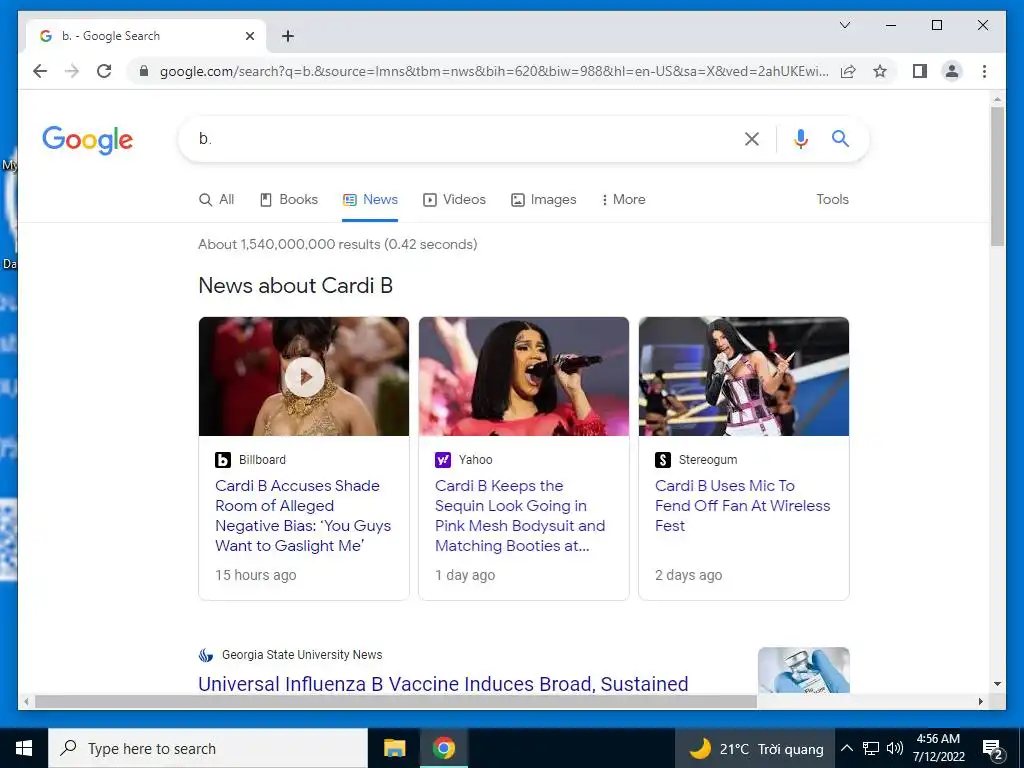Share this page using the share icon
The image size is (1024, 768).
(x=848, y=71)
